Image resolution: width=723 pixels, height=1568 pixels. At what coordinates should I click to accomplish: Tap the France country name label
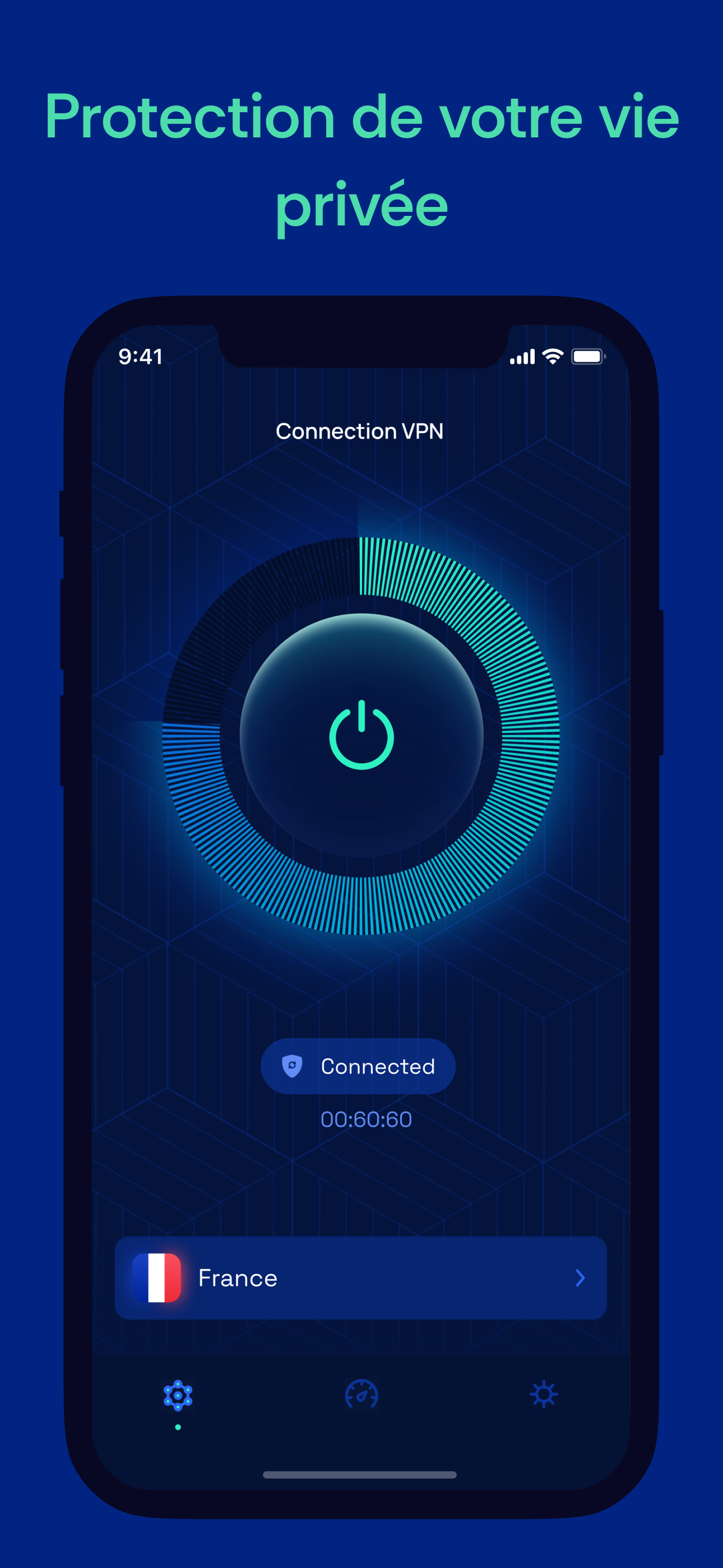[x=238, y=1278]
